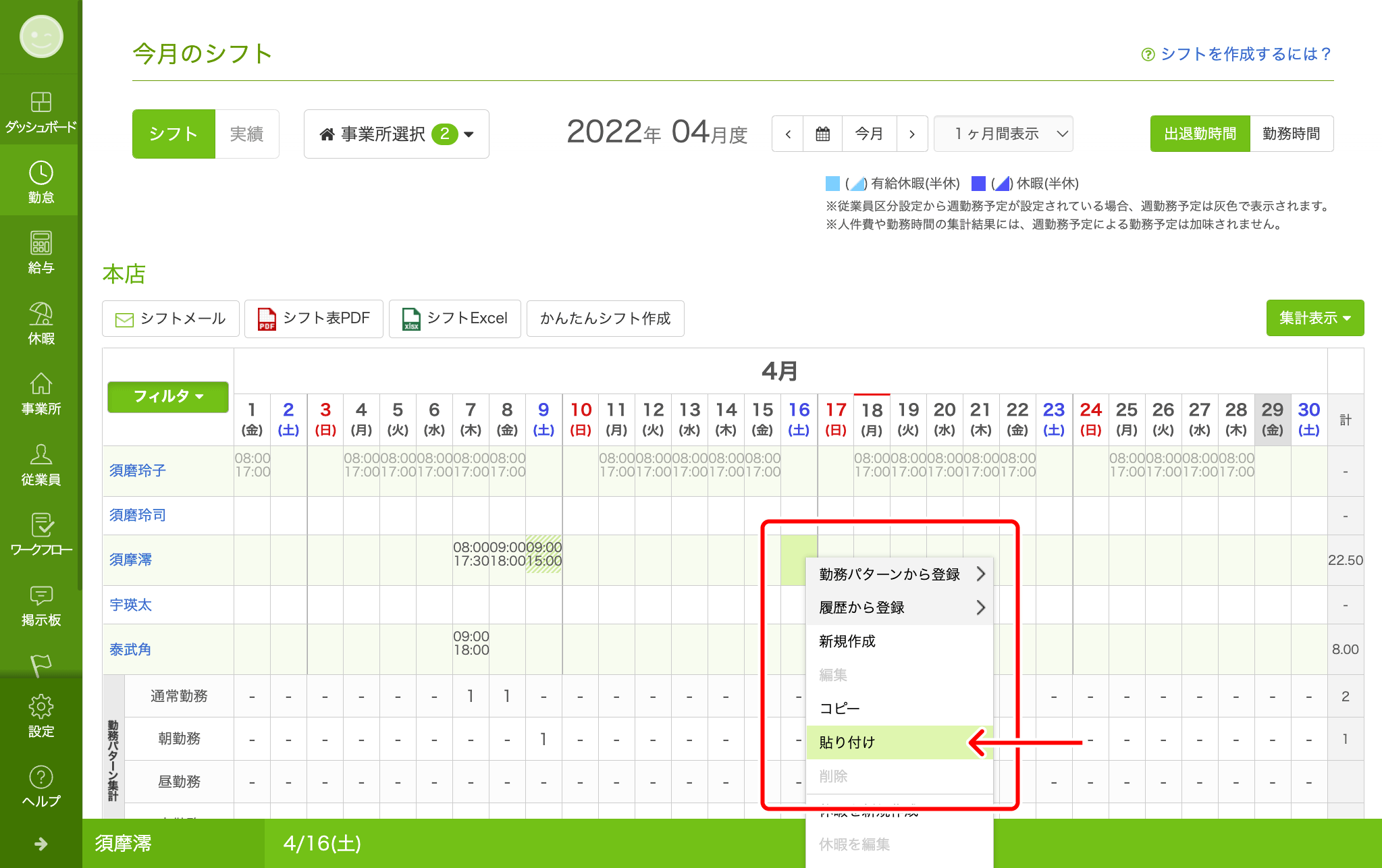Click かんたんシフト作成 button
The height and width of the screenshot is (868, 1382).
coord(606,319)
